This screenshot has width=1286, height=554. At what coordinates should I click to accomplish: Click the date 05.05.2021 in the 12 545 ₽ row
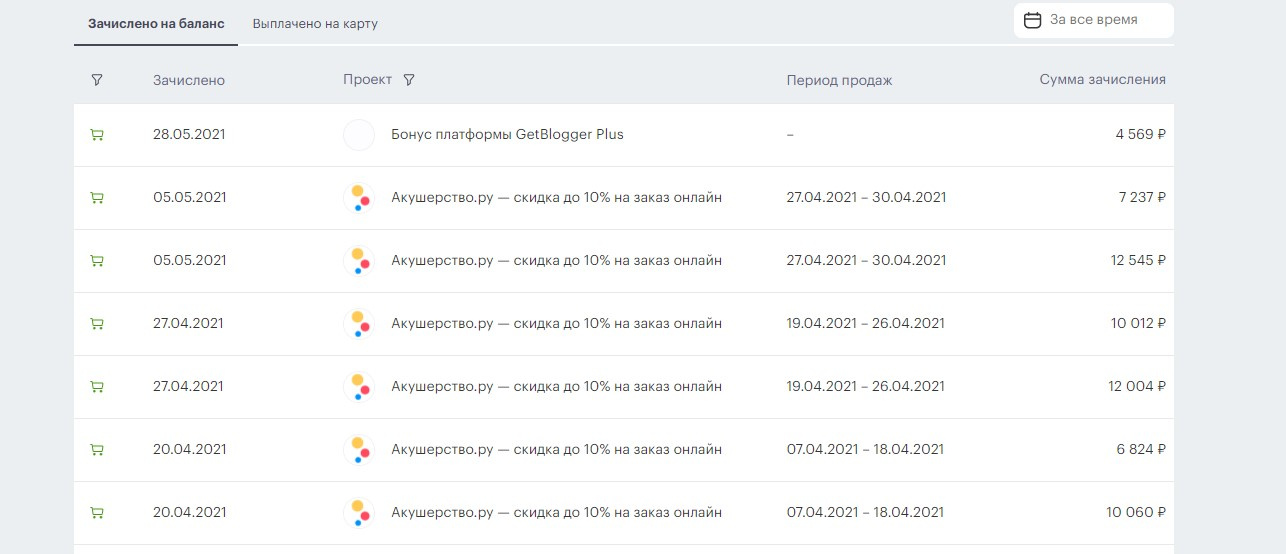190,260
